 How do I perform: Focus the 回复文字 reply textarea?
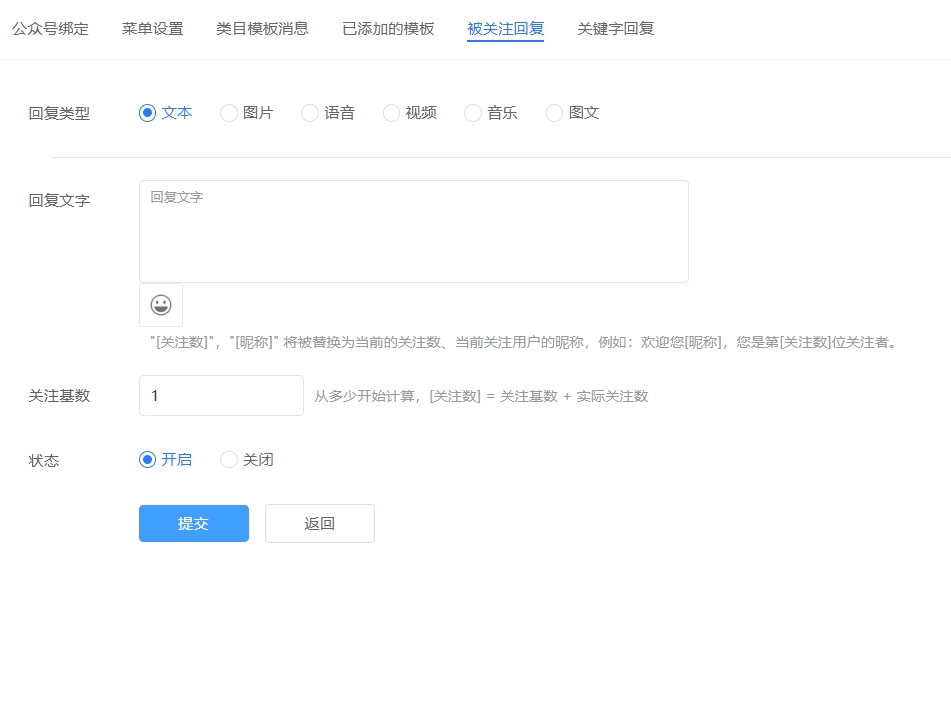point(413,230)
